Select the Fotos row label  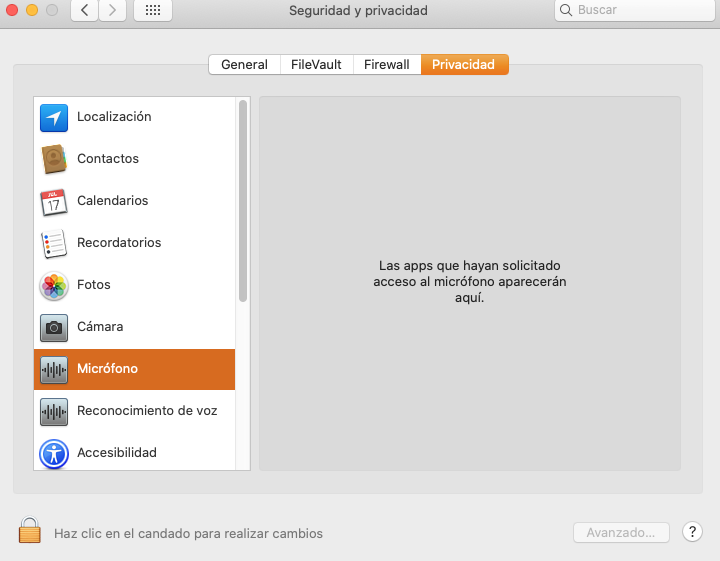[94, 285]
